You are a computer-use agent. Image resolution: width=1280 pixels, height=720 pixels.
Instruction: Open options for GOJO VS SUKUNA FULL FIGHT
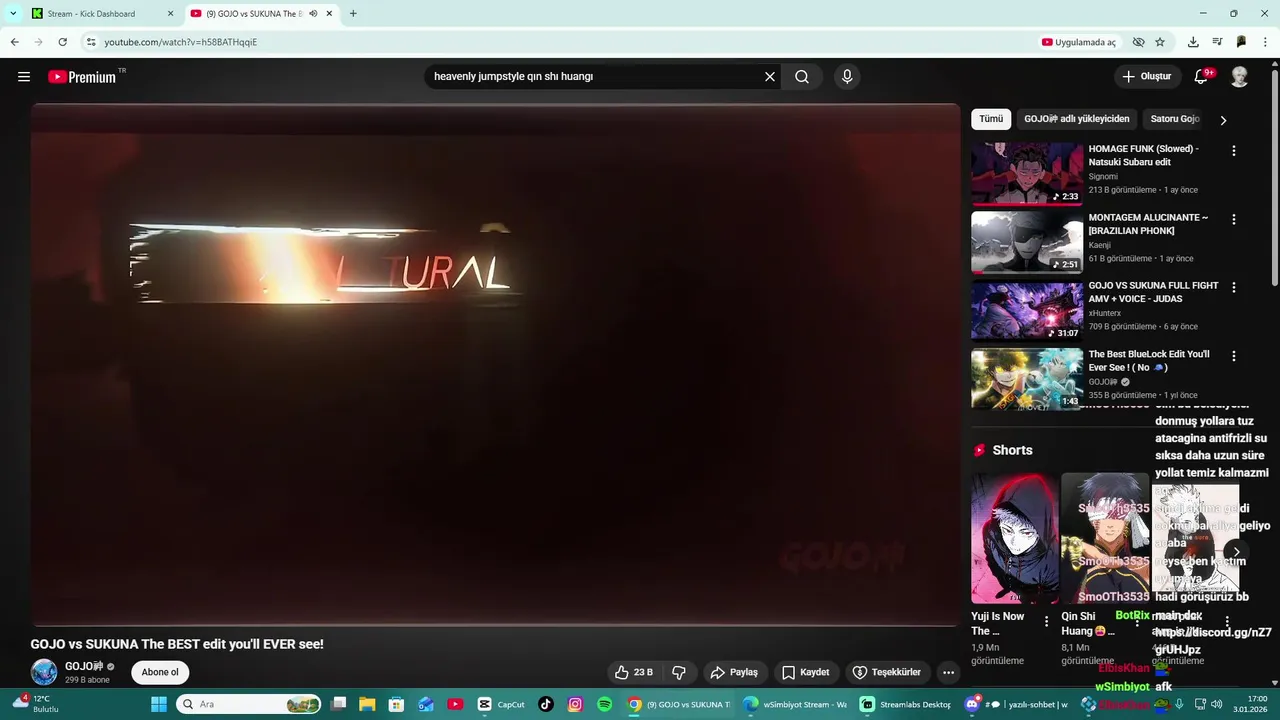coord(1234,287)
